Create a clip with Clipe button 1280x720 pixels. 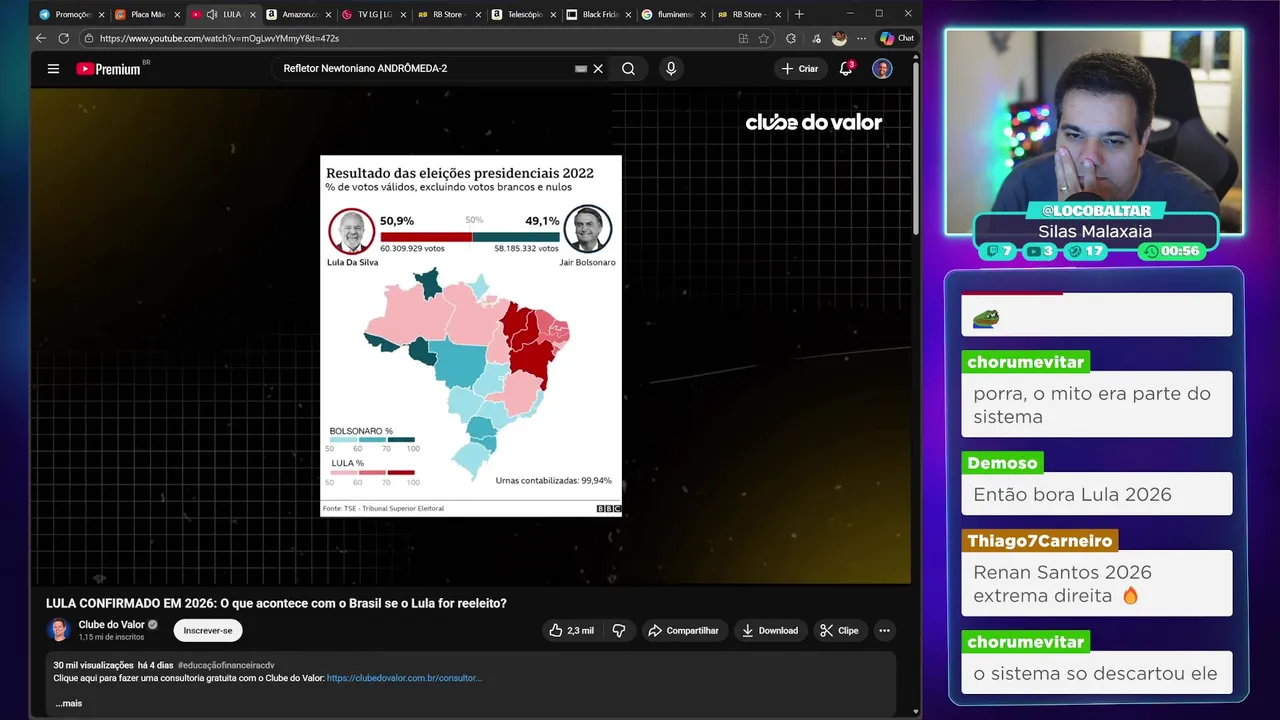pyautogui.click(x=839, y=630)
